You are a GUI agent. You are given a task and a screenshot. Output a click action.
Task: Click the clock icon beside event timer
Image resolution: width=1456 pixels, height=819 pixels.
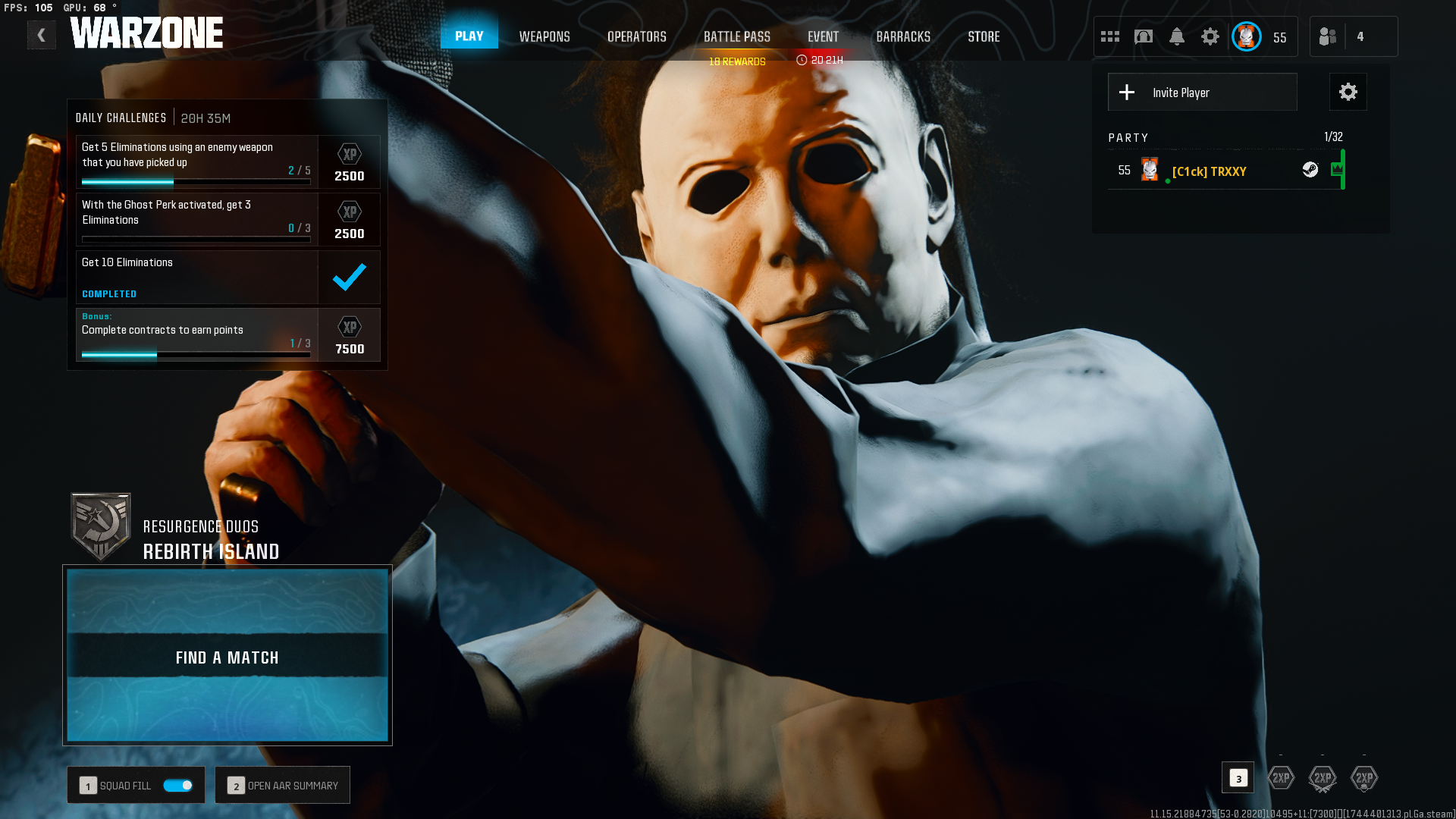click(802, 61)
